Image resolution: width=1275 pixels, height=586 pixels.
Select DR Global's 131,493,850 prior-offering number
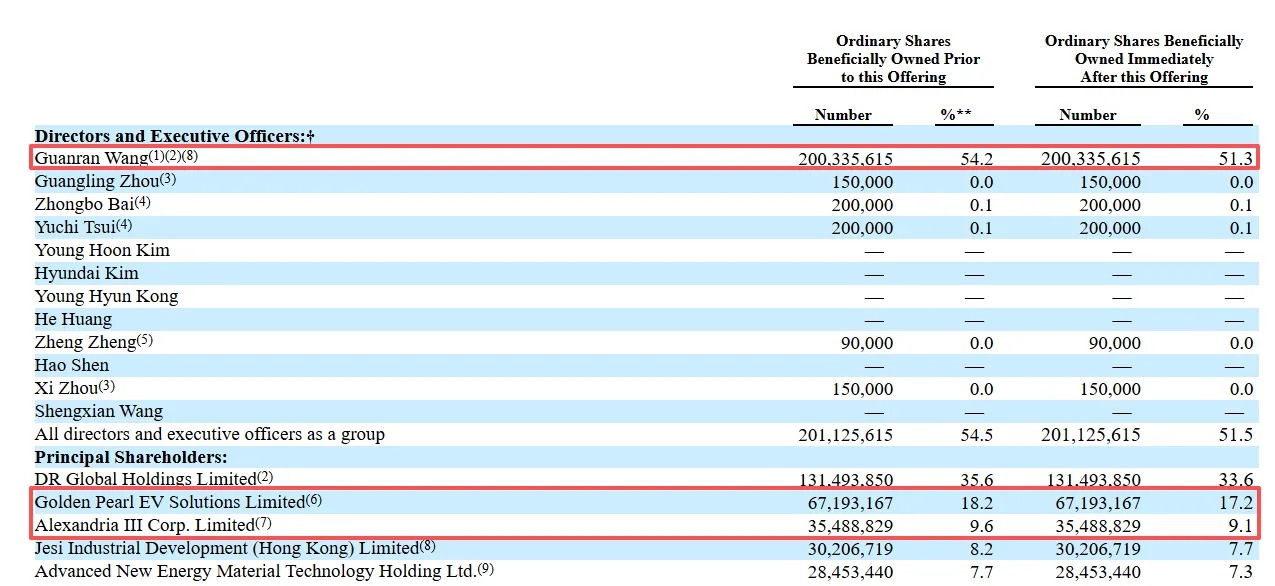point(846,480)
